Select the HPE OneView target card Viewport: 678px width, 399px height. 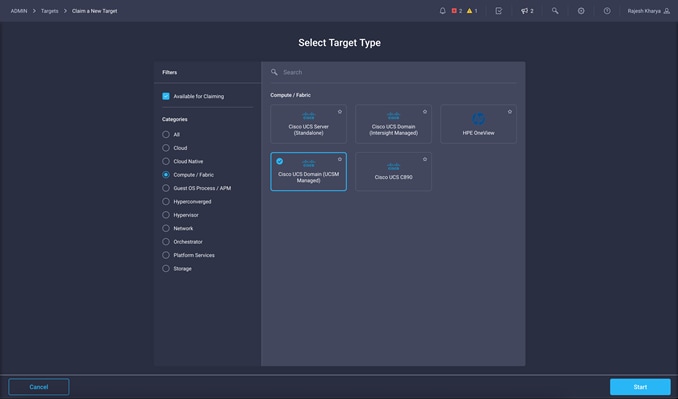[x=478, y=124]
